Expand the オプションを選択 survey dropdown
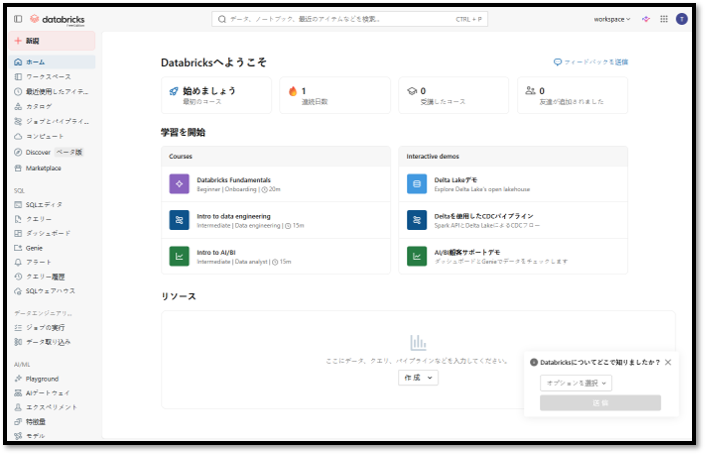Viewport: 705px width, 454px height. pyautogui.click(x=576, y=383)
